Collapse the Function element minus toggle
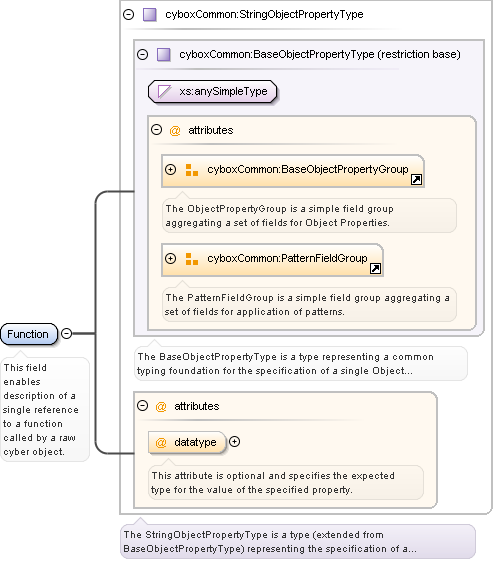This screenshot has width=494, height=562. tap(67, 333)
